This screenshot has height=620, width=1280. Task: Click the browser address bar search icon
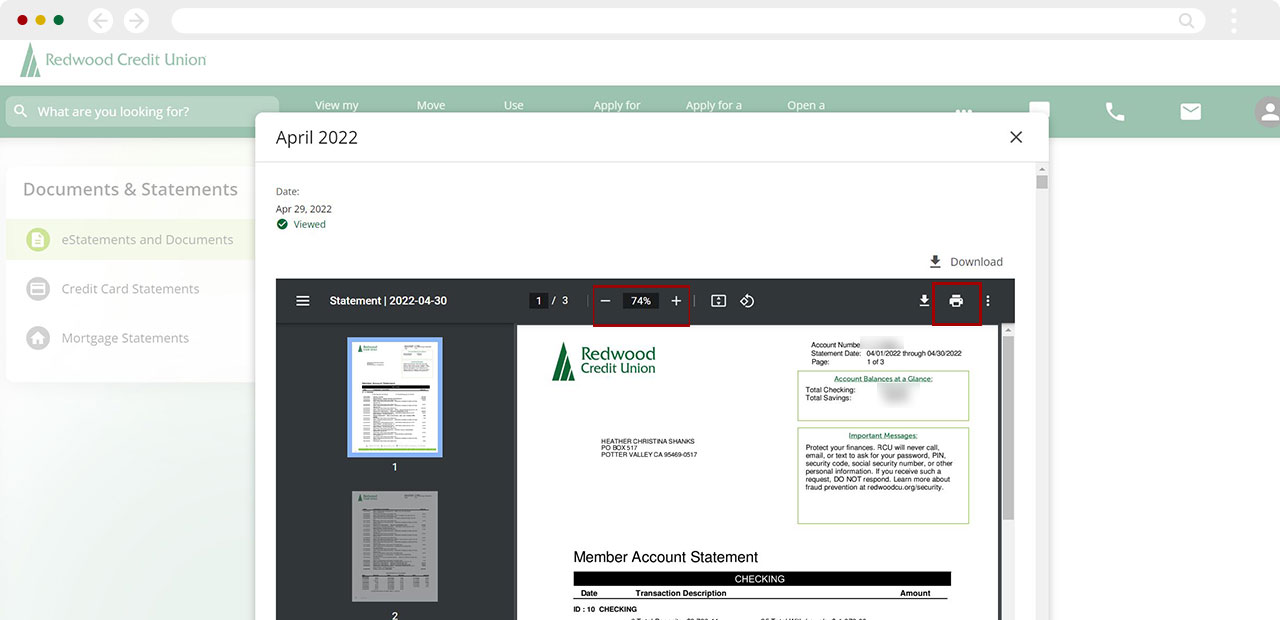click(1186, 20)
